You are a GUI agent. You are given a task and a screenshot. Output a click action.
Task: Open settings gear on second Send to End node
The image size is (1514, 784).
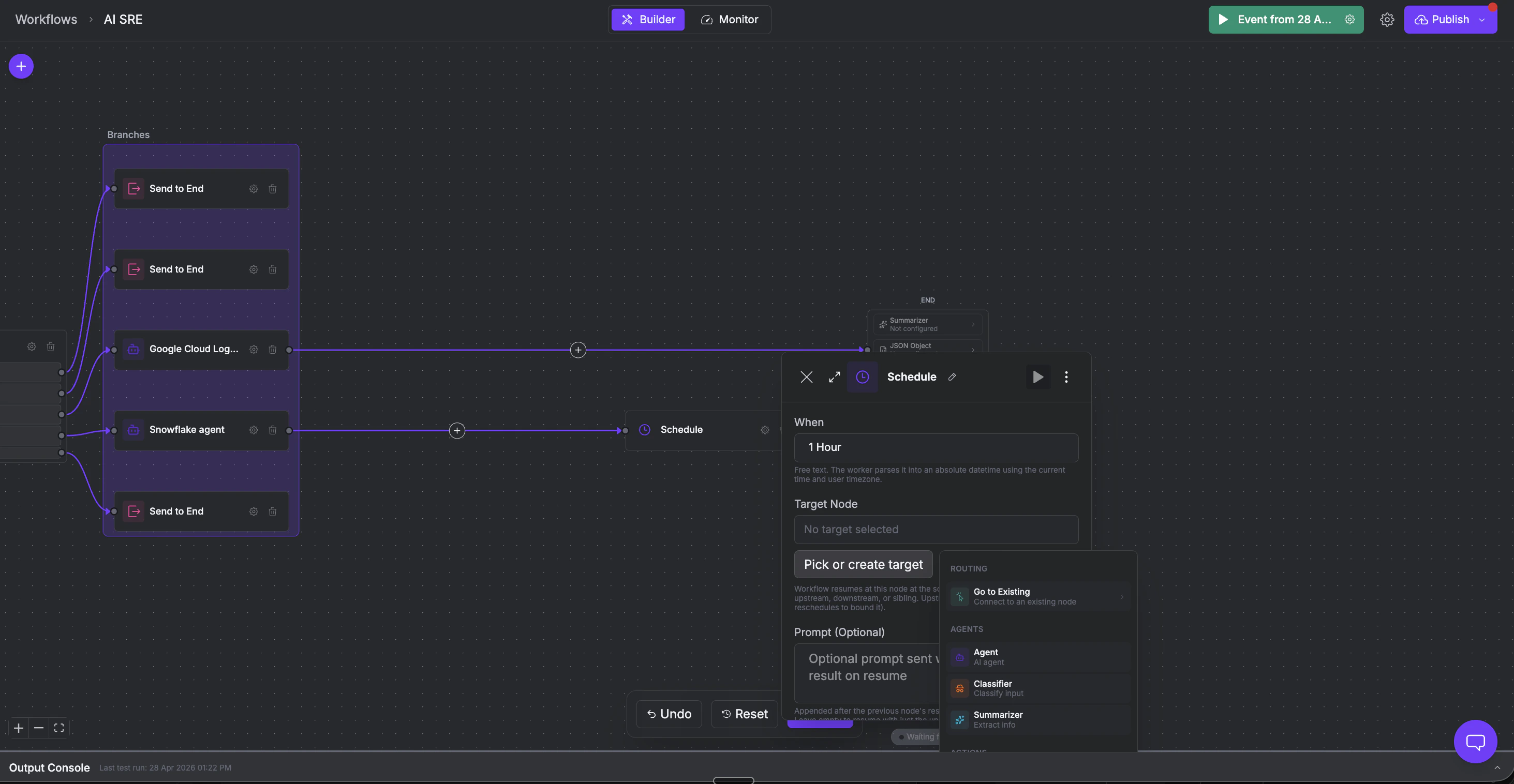254,269
